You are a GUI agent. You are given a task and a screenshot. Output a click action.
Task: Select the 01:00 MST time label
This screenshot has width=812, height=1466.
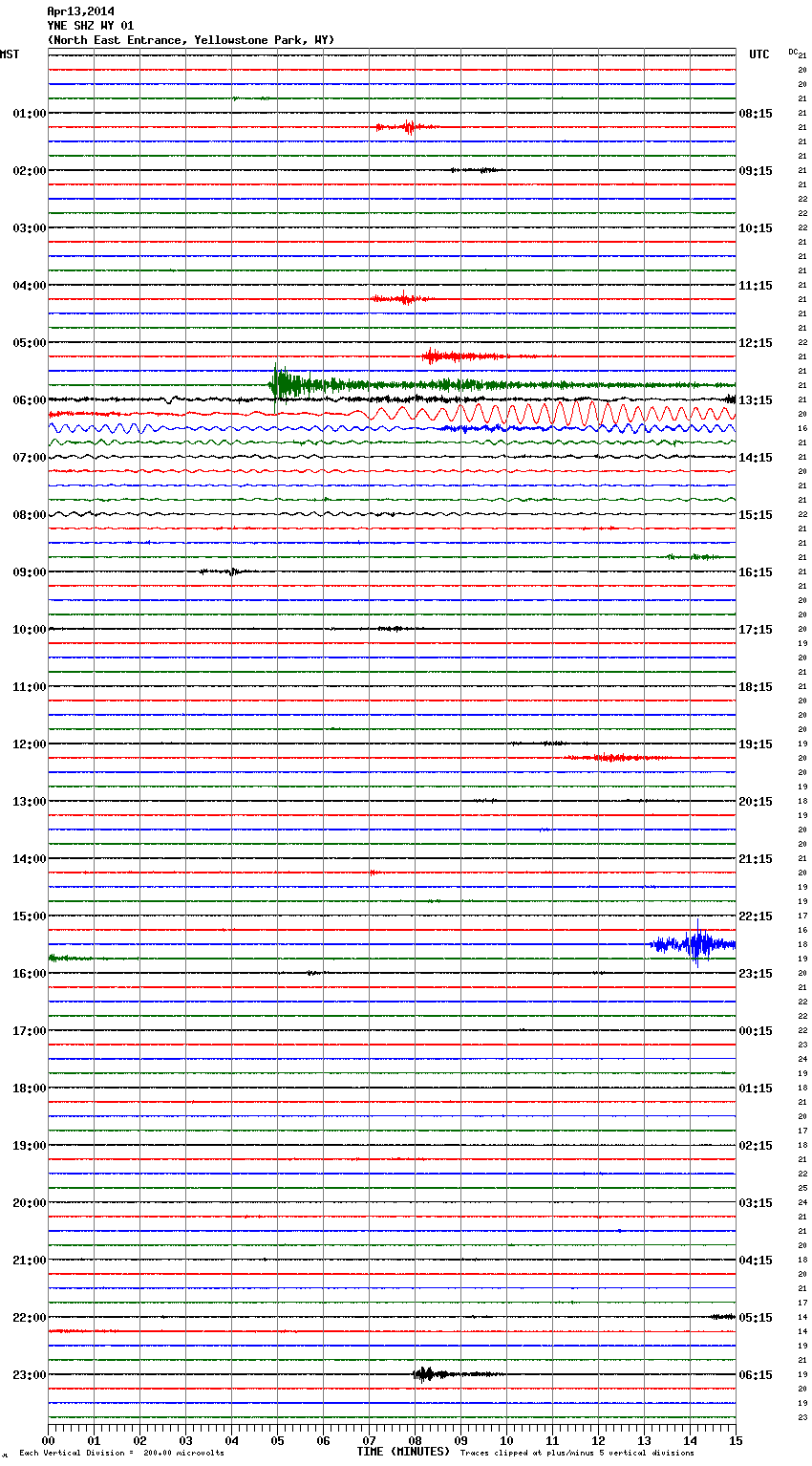[29, 114]
